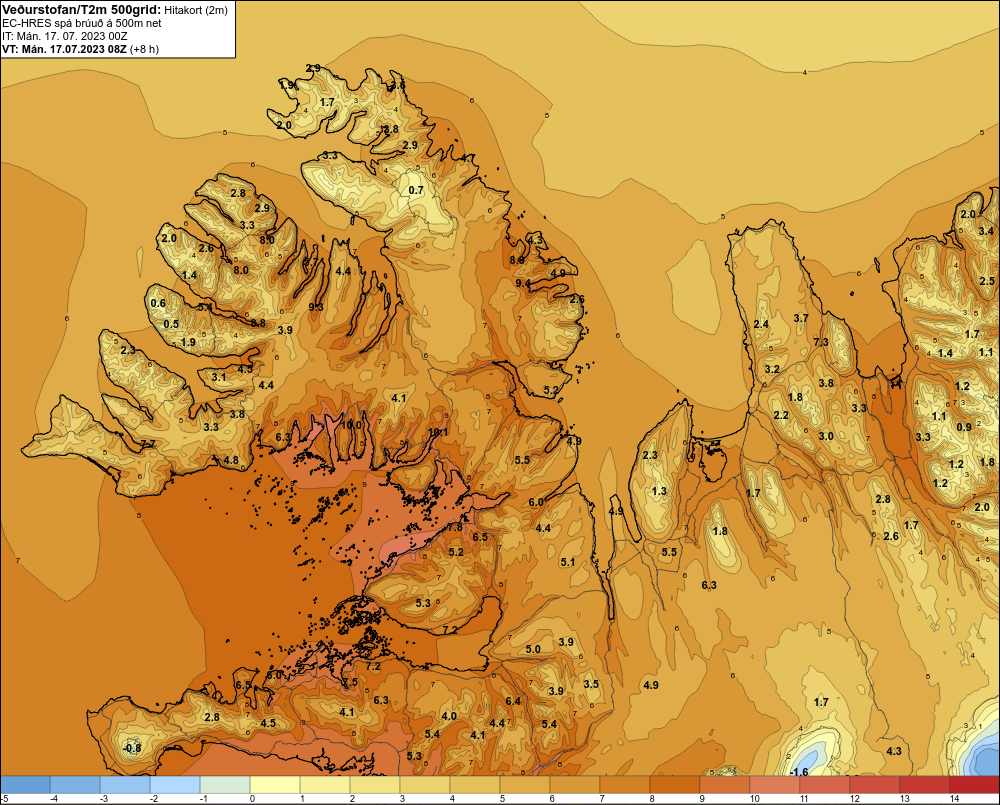Viewport: 1000px width, 805px height.
Task: Click the temperature value 9.4 on the map
Action: click(522, 283)
